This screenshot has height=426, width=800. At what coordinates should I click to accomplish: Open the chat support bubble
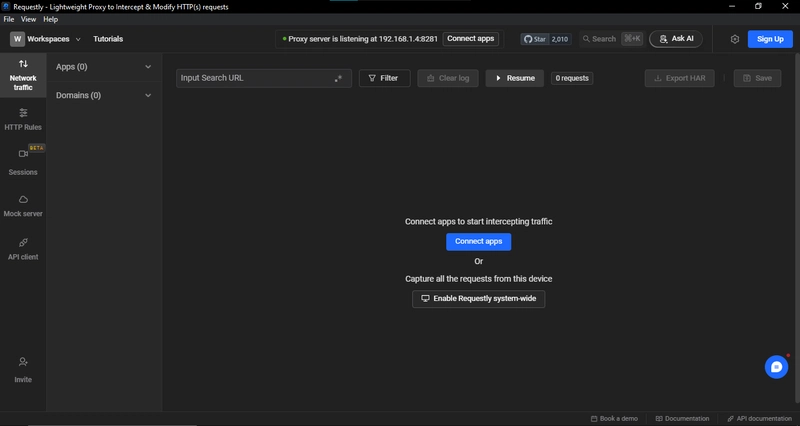[x=776, y=367]
